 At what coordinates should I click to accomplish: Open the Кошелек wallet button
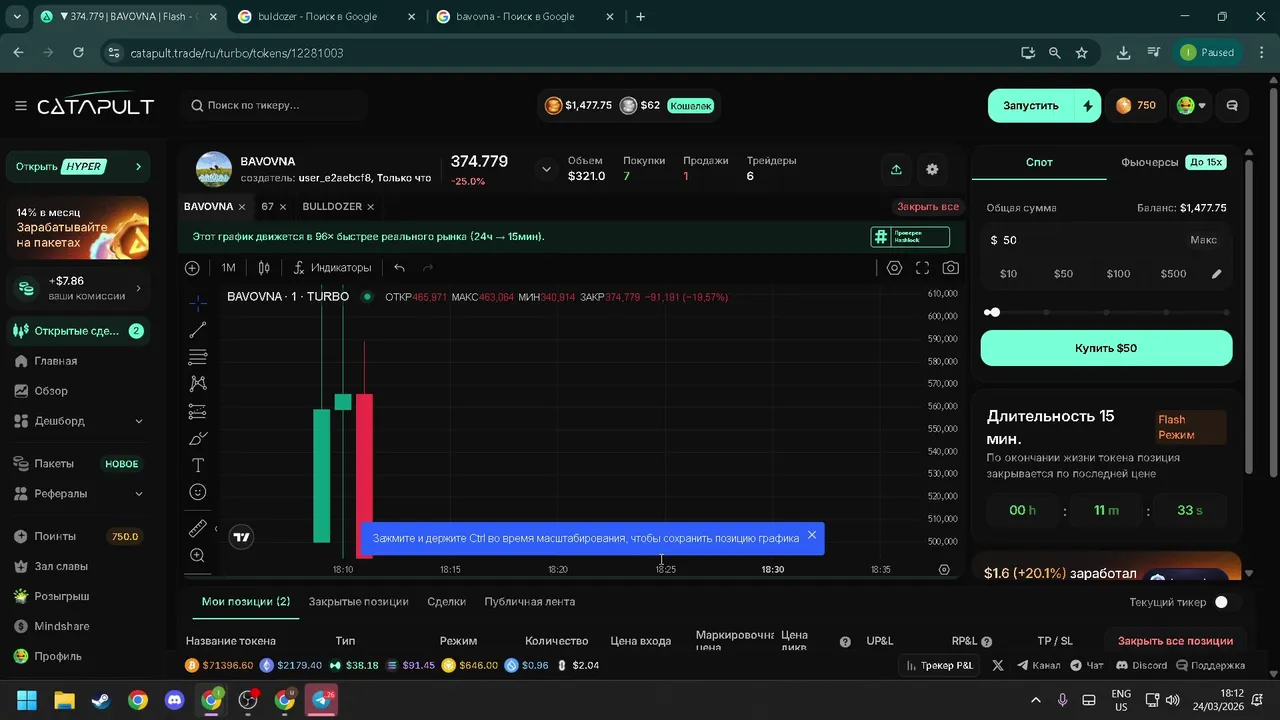[690, 105]
